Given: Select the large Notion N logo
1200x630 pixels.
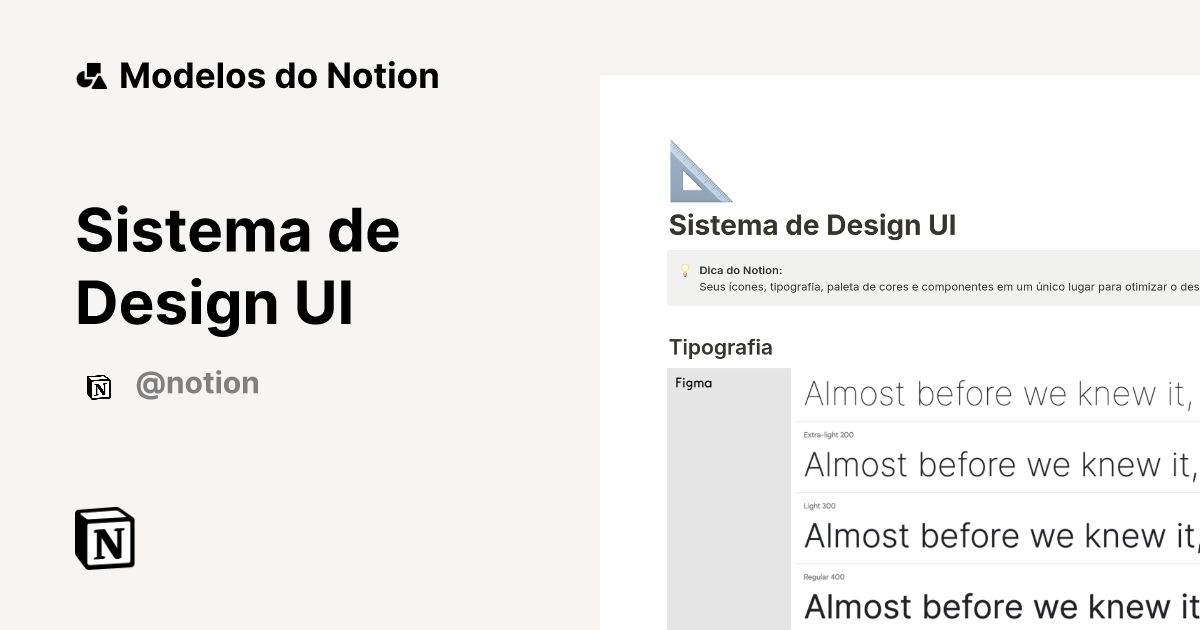Looking at the screenshot, I should click(x=103, y=538).
